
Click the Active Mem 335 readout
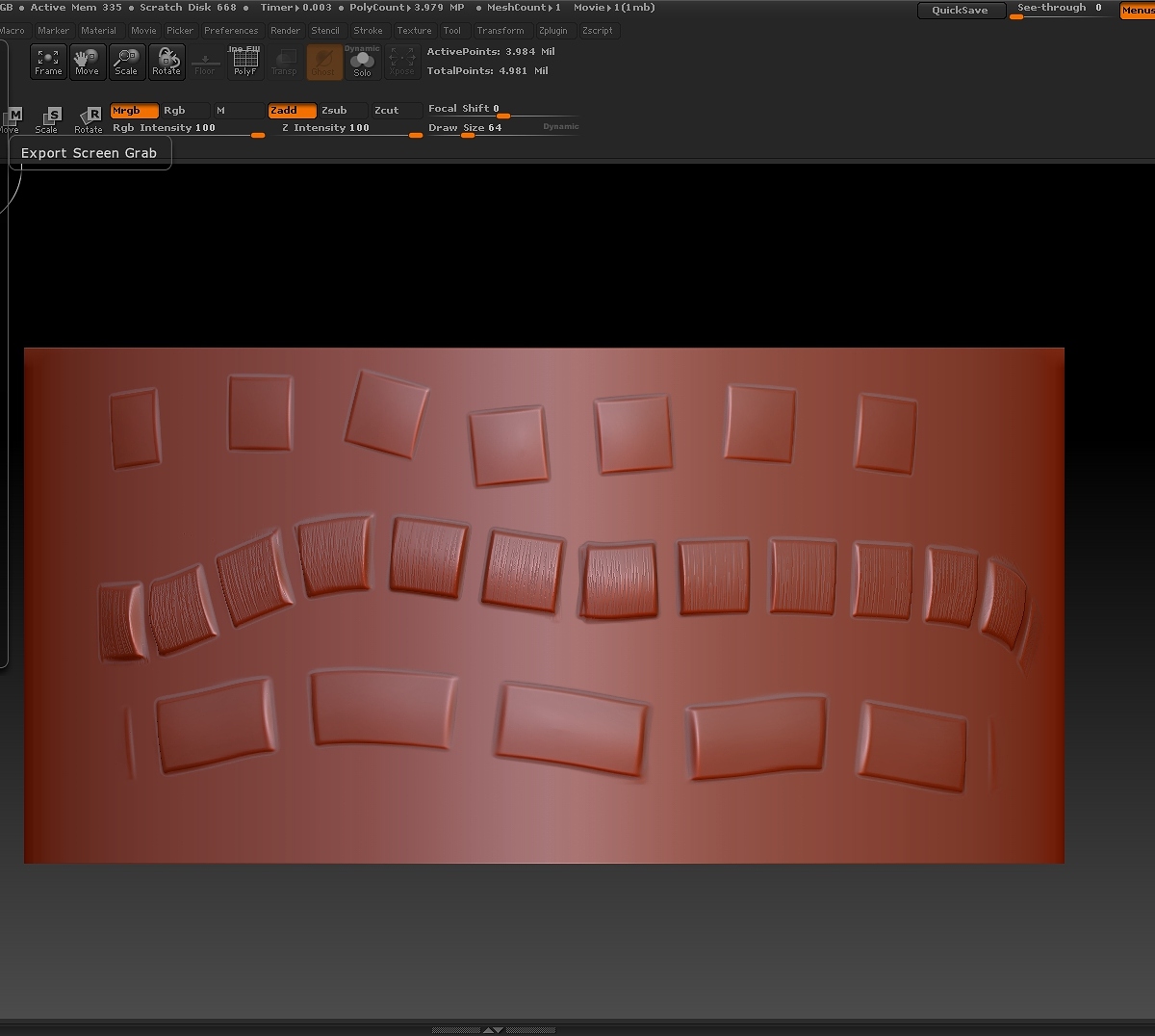76,8
